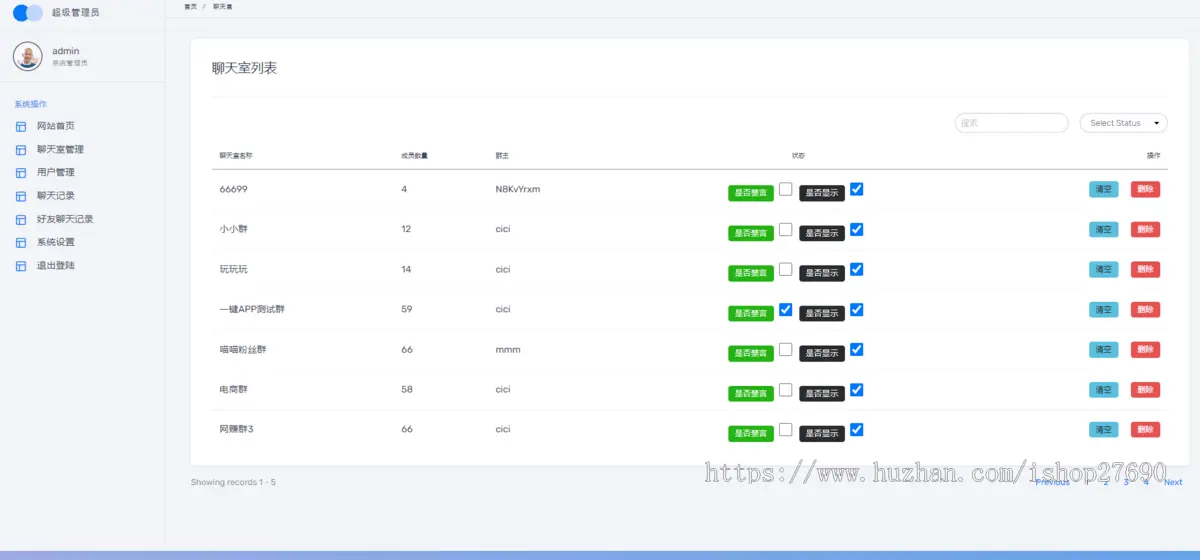1200x560 pixels.
Task: Click room name 66699
Action: pos(232,189)
